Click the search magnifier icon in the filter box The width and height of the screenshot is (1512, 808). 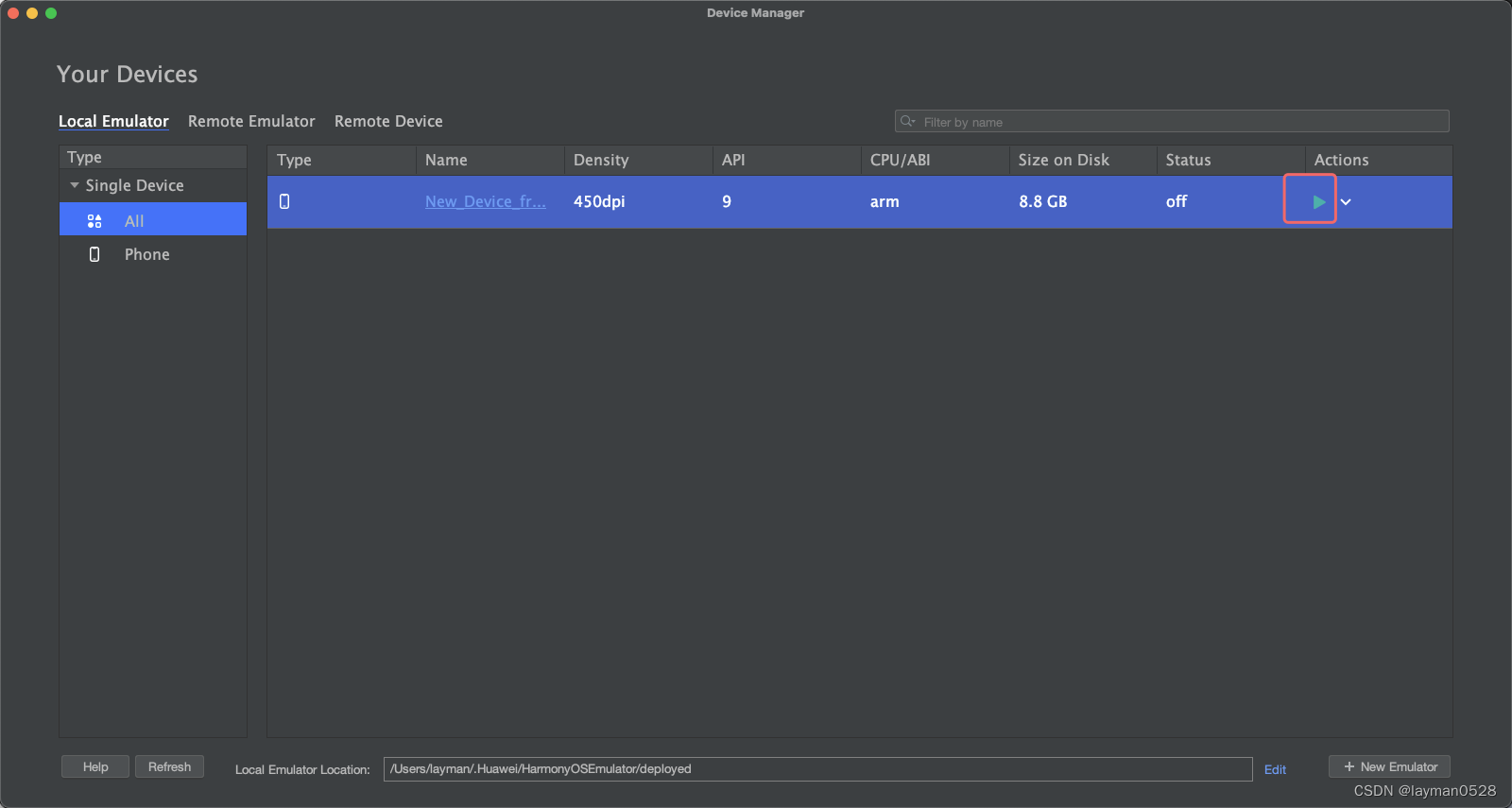pyautogui.click(x=908, y=121)
